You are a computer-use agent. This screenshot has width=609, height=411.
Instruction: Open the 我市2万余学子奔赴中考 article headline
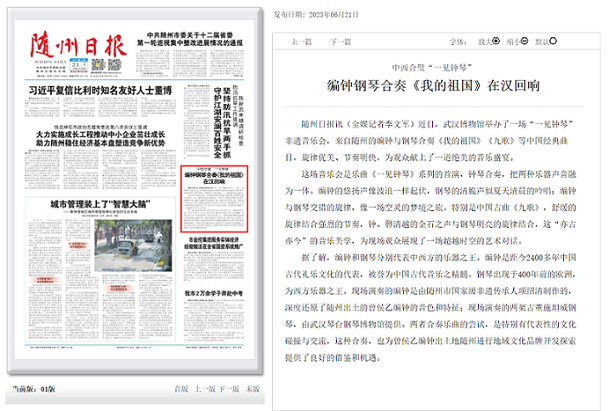click(214, 293)
